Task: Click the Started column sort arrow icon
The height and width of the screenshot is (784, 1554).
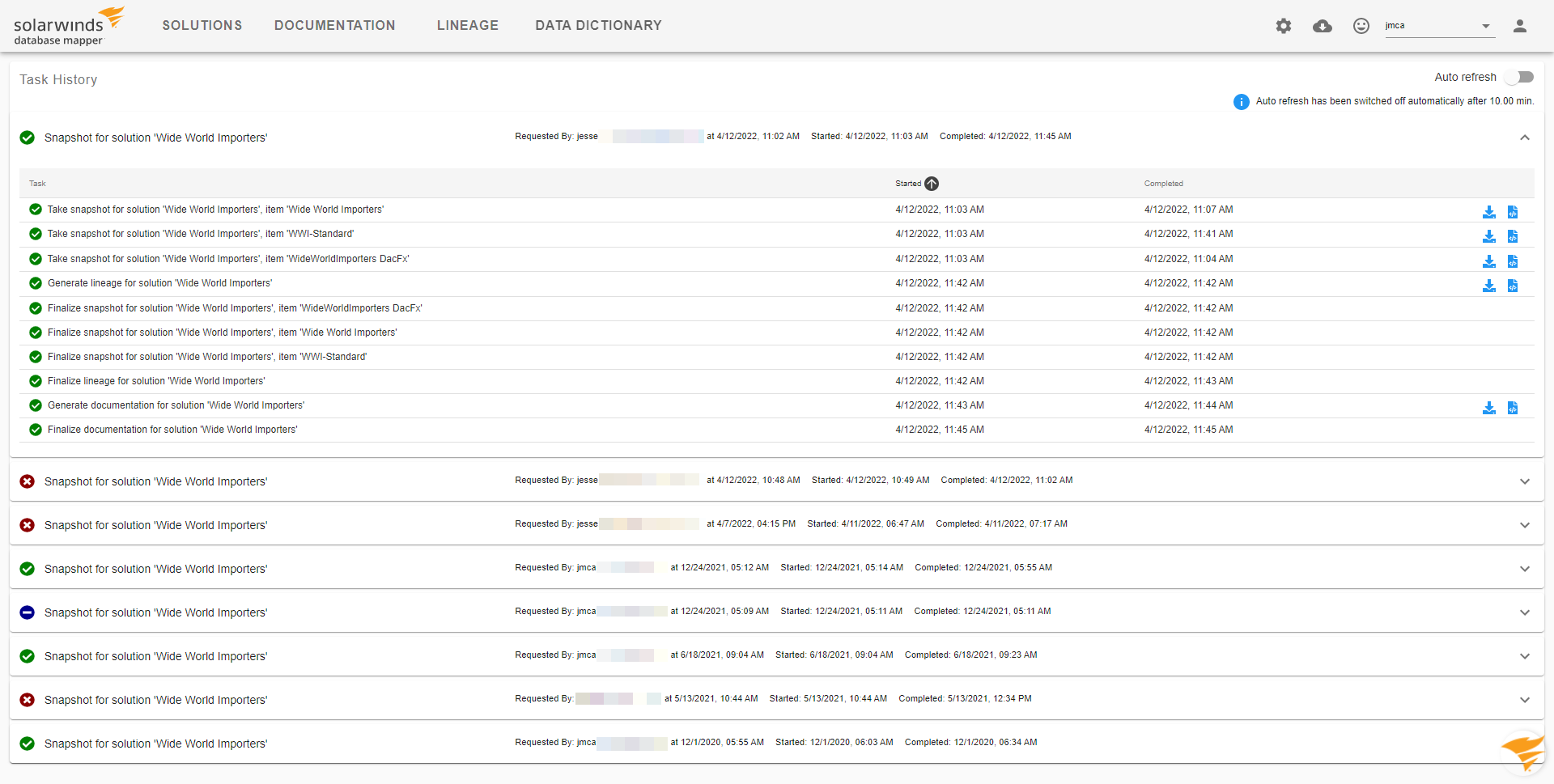Action: [932, 184]
